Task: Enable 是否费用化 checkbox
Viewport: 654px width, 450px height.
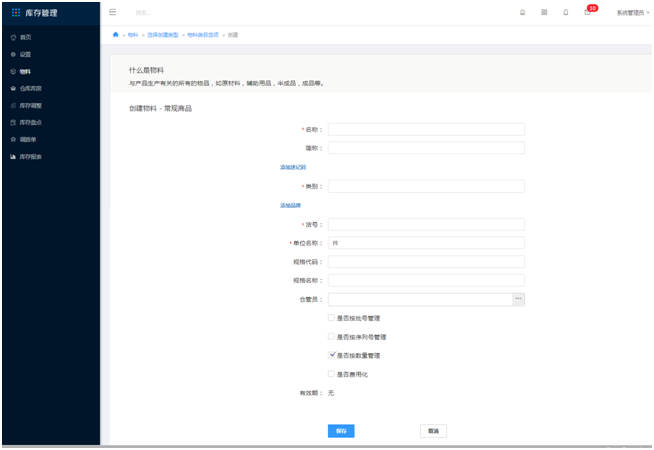Action: [x=331, y=374]
